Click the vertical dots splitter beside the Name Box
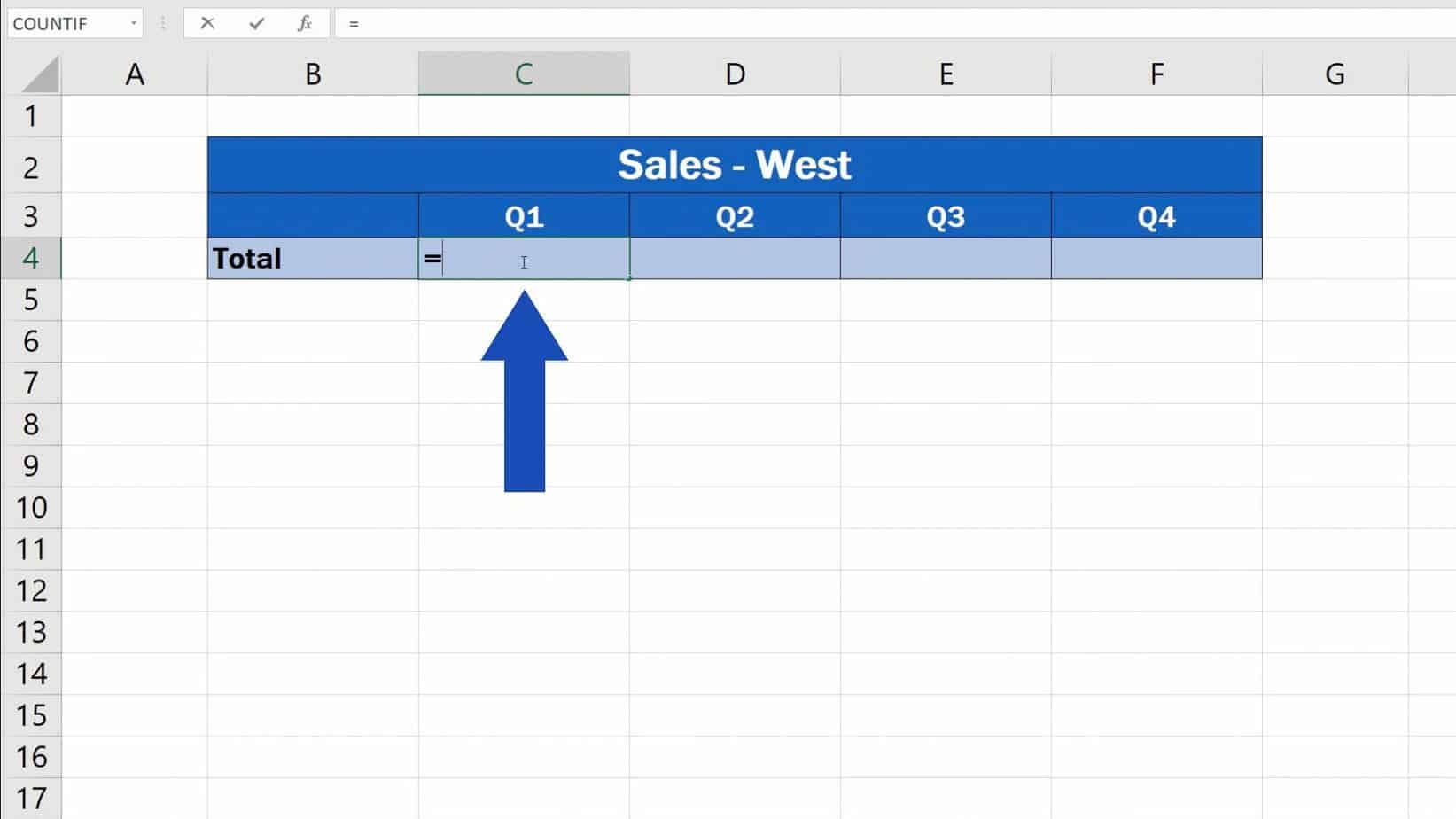Viewport: 1456px width, 819px height. [162, 23]
